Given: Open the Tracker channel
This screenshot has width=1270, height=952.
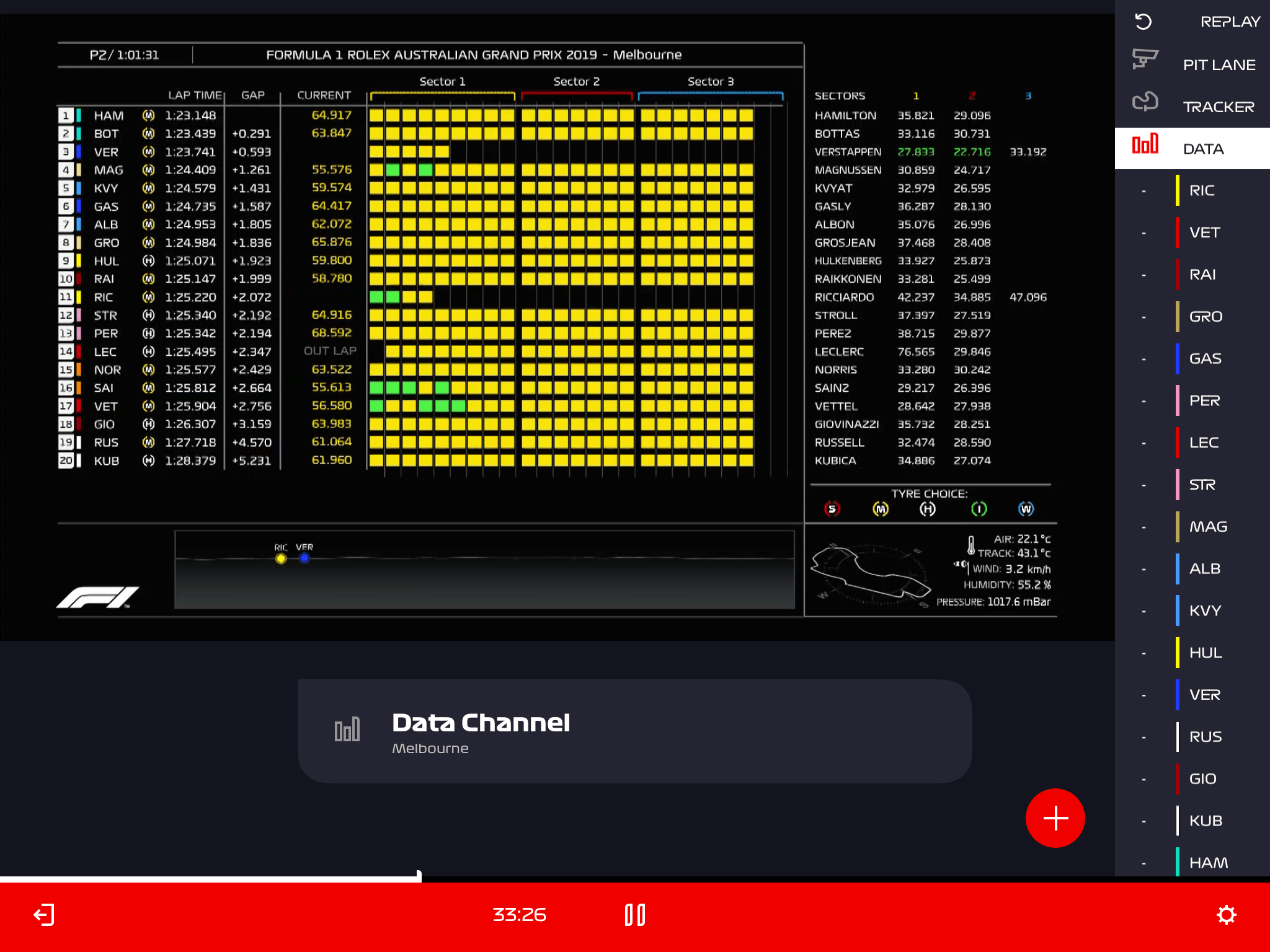Looking at the screenshot, I should pos(1192,107).
